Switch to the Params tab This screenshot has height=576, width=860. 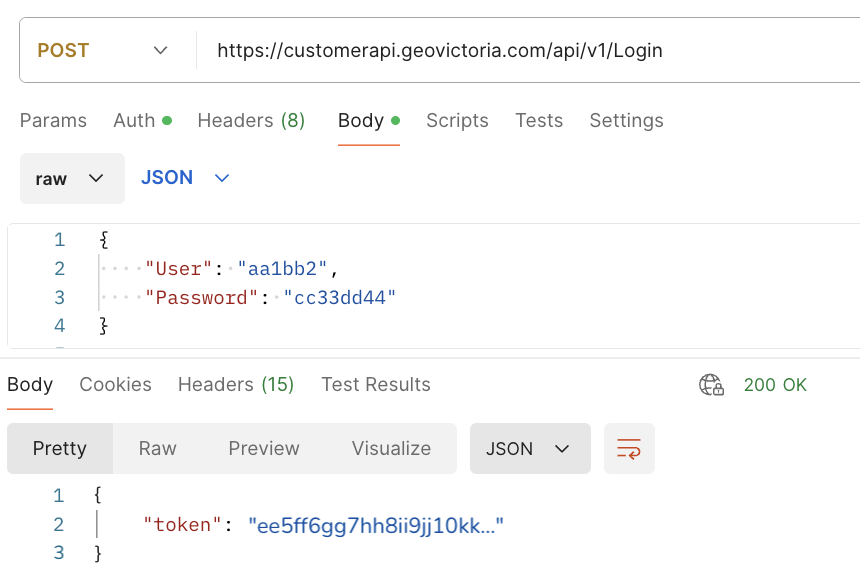coord(53,121)
